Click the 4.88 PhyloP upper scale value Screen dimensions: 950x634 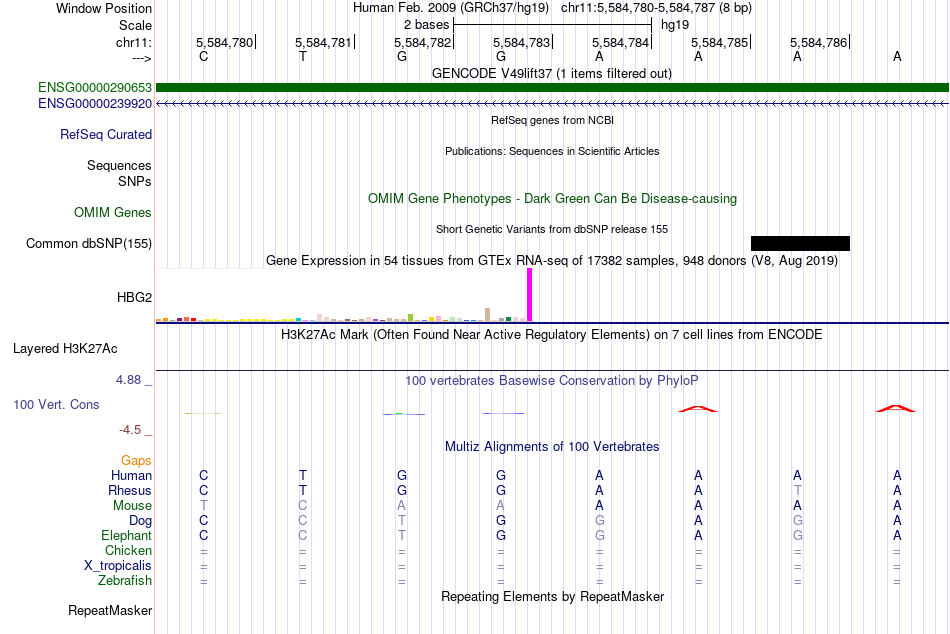click(128, 380)
